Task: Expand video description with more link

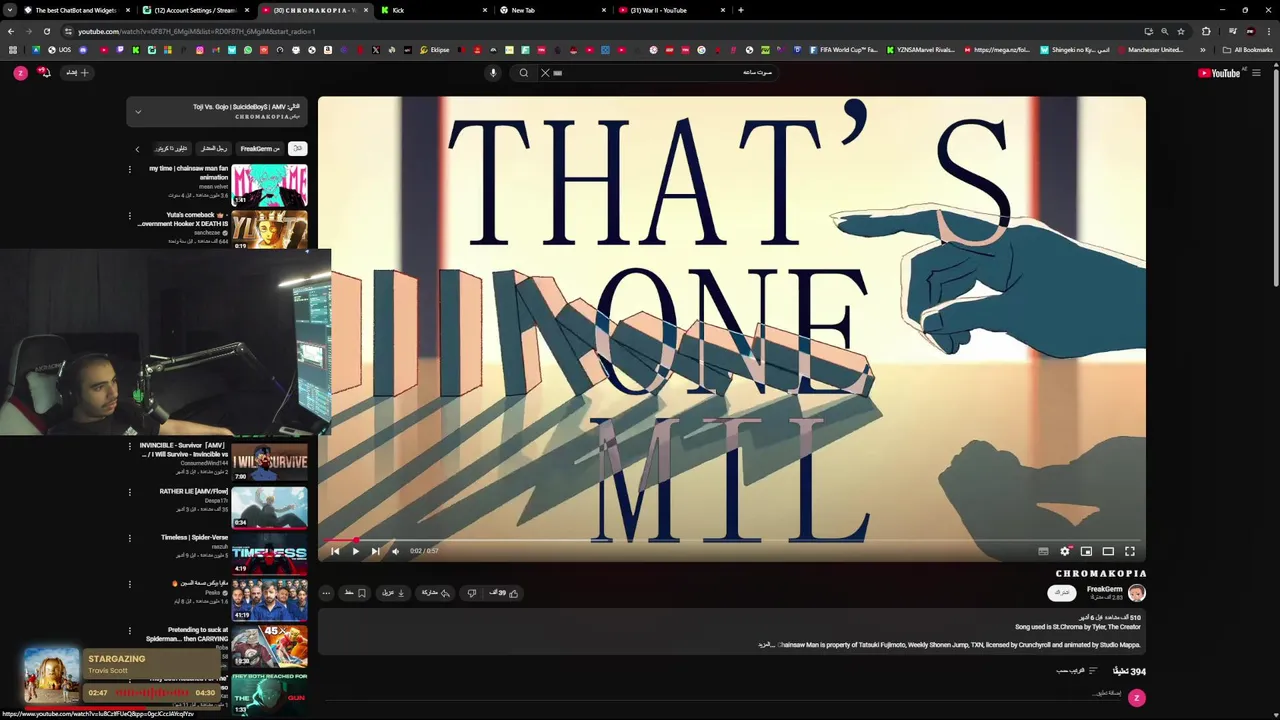Action: point(767,645)
